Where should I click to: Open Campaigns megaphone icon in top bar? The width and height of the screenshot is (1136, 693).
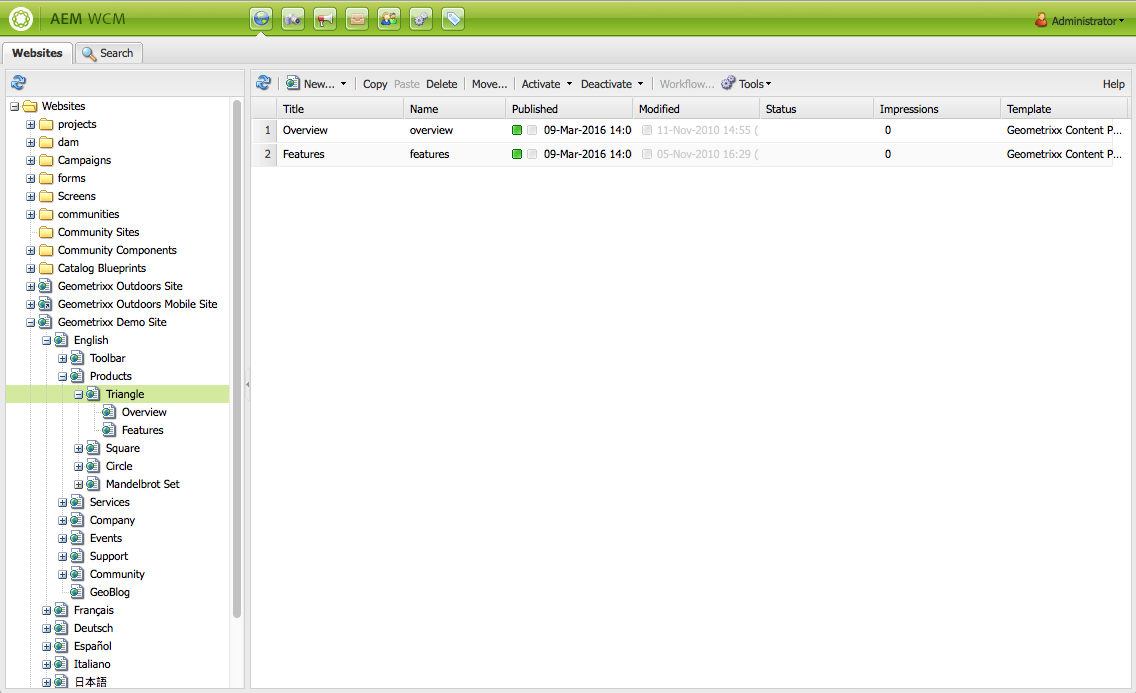[x=325, y=19]
